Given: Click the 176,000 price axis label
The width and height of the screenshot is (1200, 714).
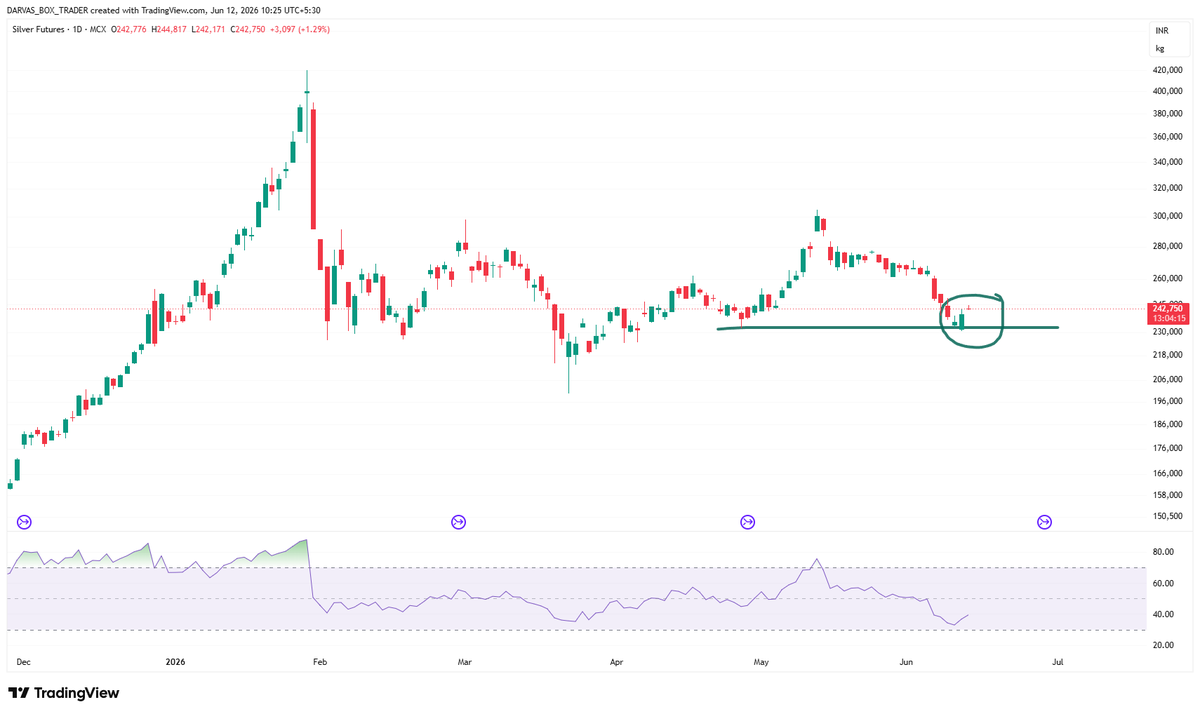Looking at the screenshot, I should click(1169, 449).
